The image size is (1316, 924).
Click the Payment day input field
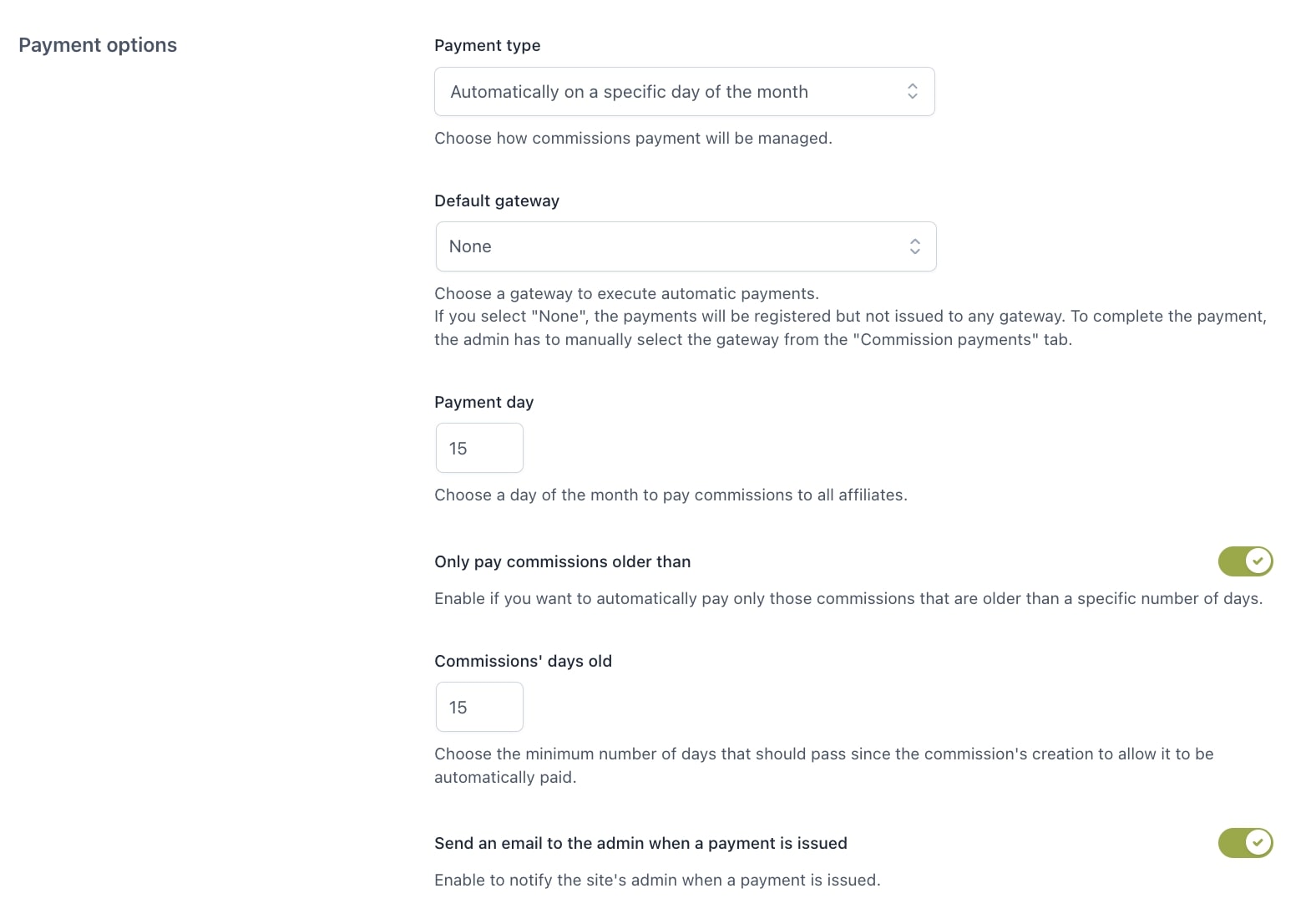tap(479, 448)
